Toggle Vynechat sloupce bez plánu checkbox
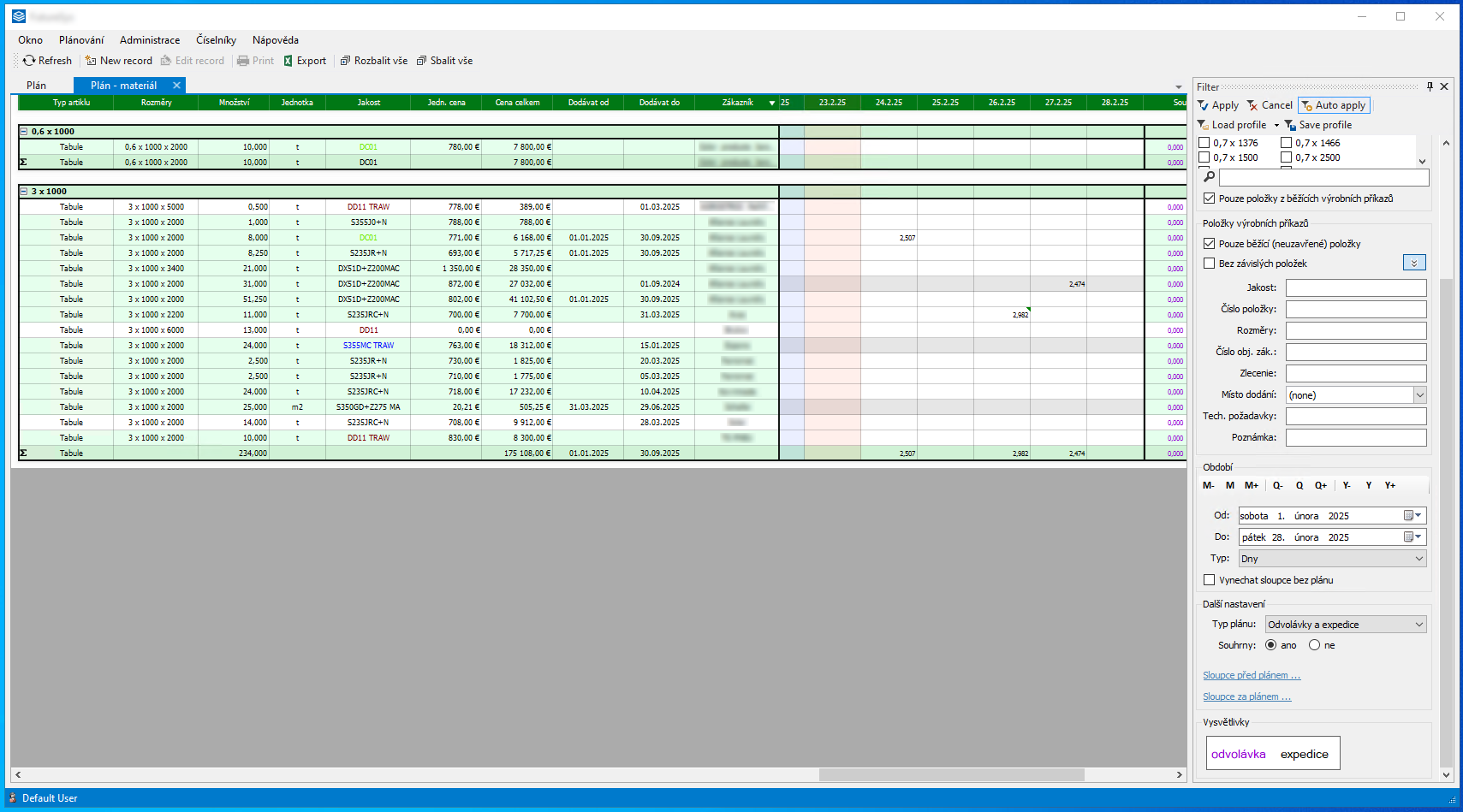This screenshot has height=812, width=1463. tap(1210, 580)
